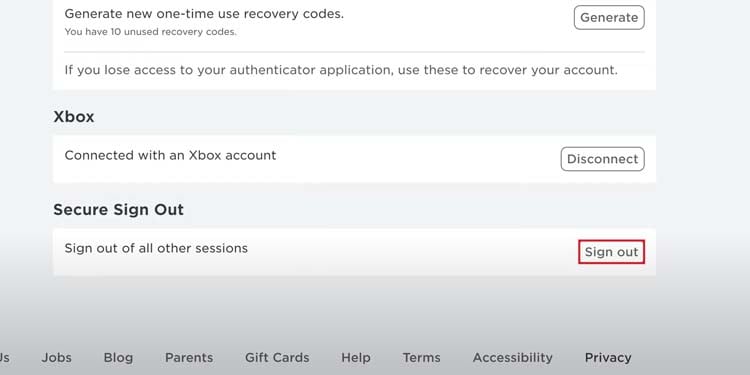
Task: Click the divider line under recovery codes
Action: tap(354, 52)
